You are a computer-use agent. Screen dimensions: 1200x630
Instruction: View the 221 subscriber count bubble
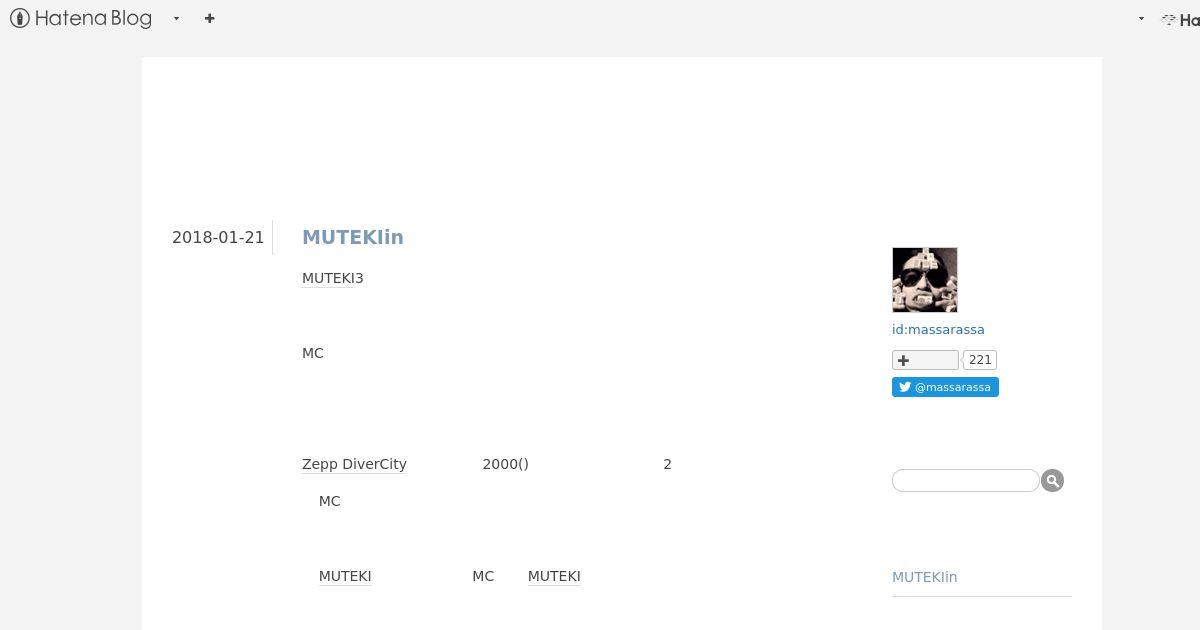tap(980, 360)
